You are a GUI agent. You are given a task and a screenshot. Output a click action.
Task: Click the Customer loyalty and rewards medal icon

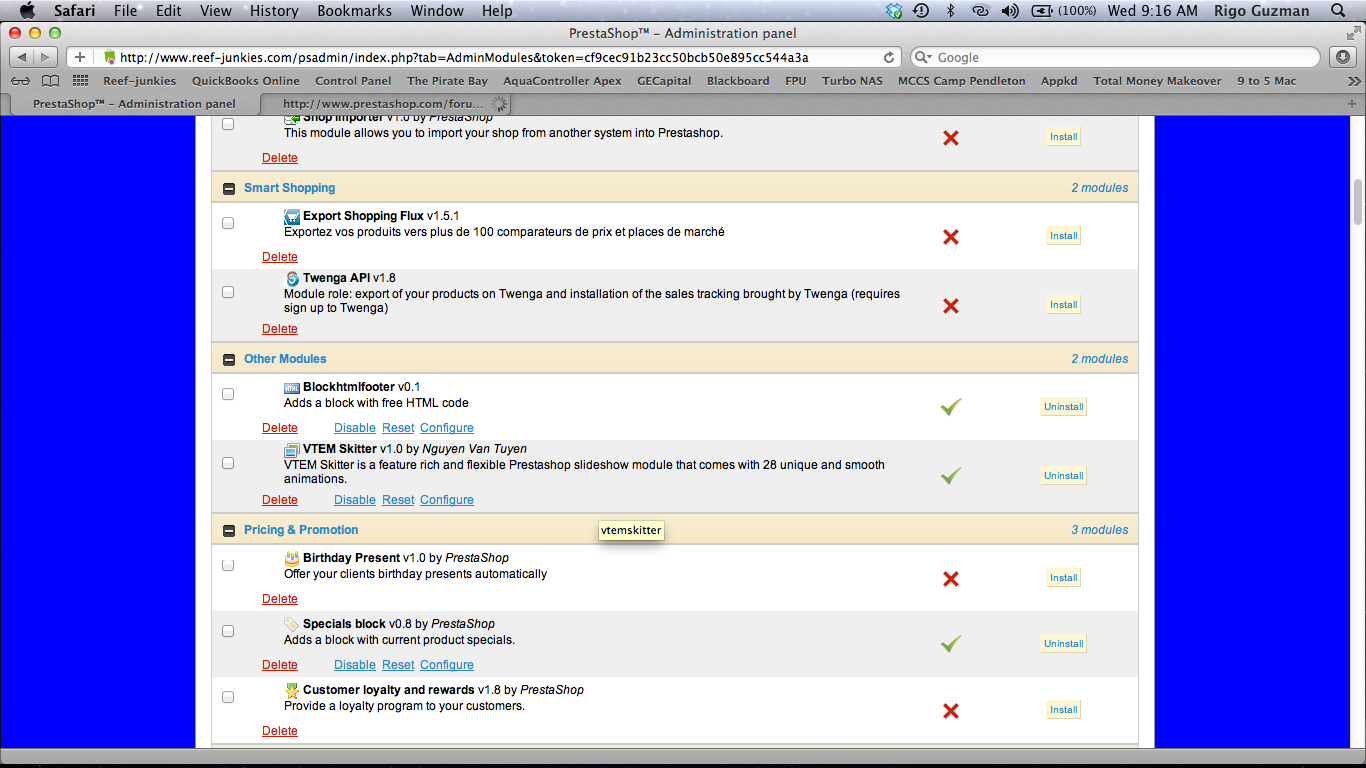292,690
